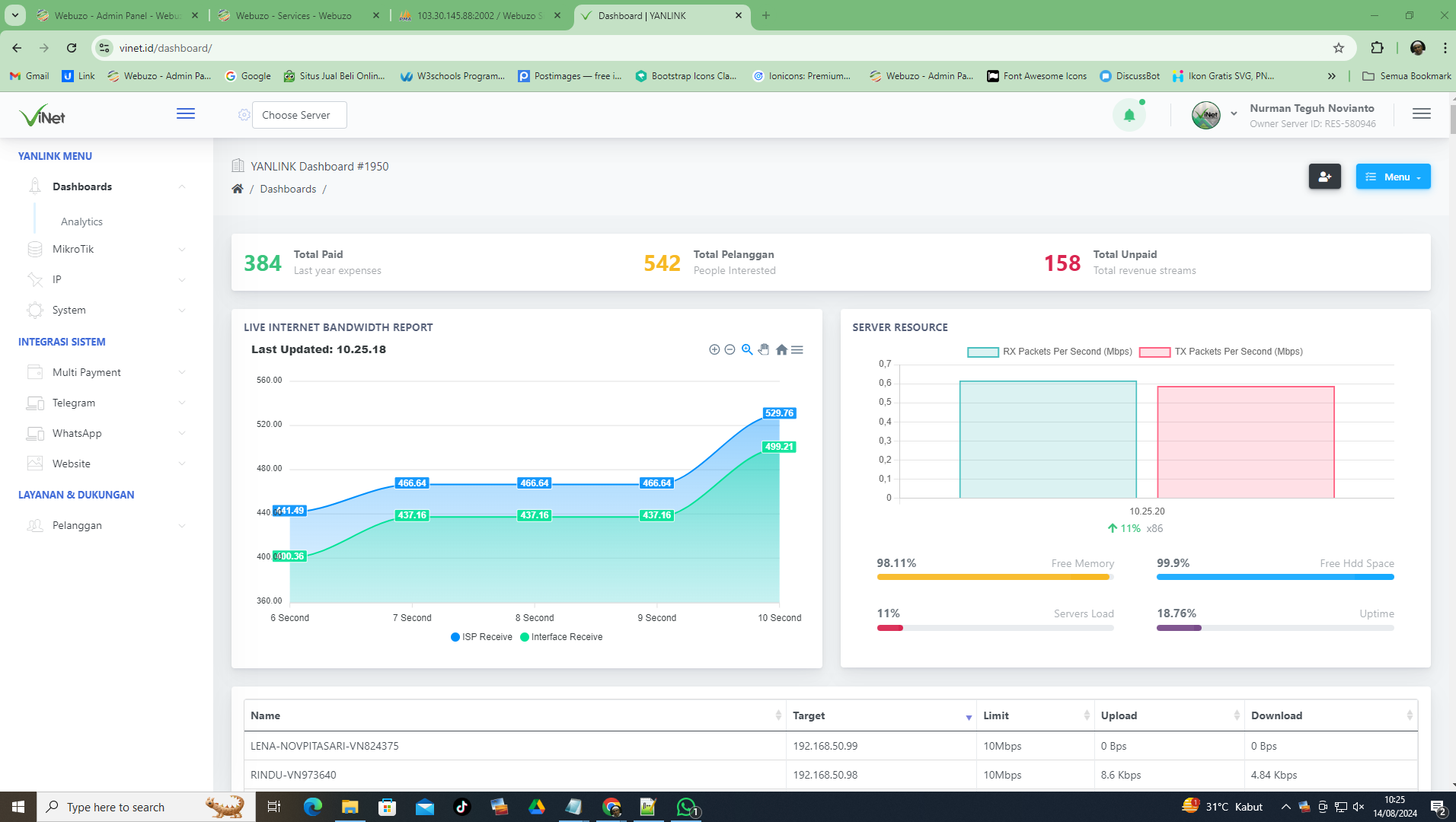1456x822 pixels.
Task: Expand the Multi Payment menu
Action: 107,372
